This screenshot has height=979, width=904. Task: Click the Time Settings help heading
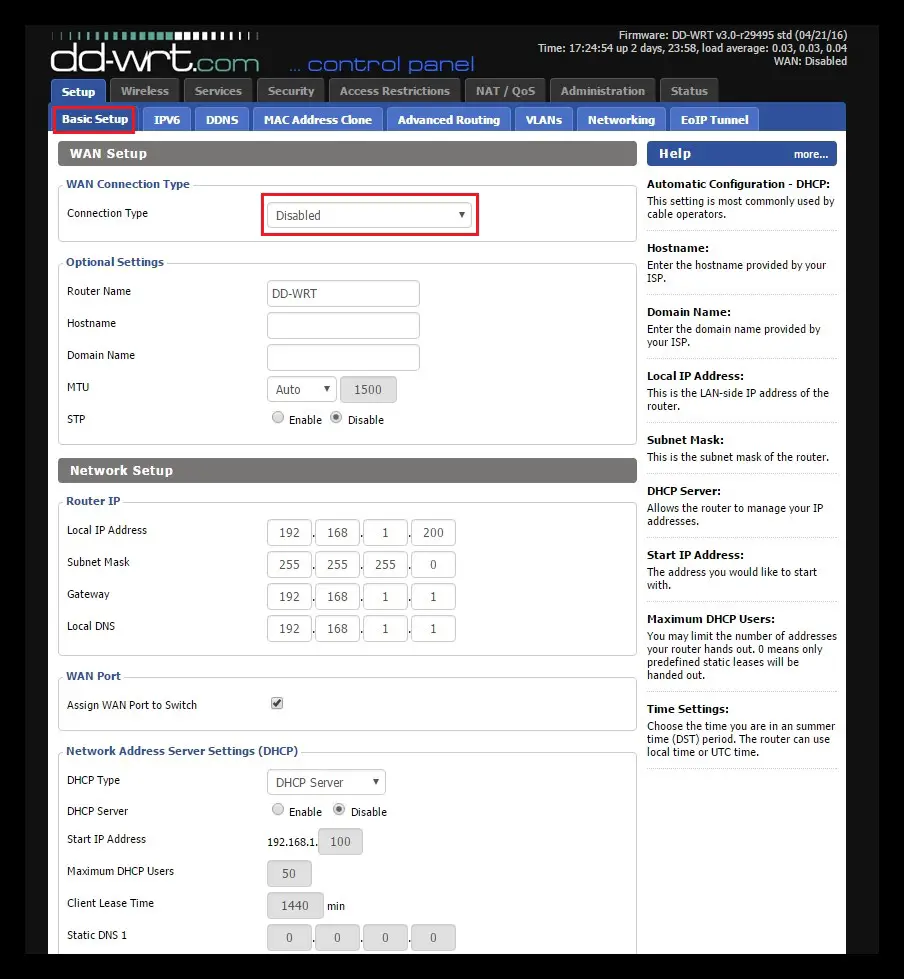click(688, 709)
